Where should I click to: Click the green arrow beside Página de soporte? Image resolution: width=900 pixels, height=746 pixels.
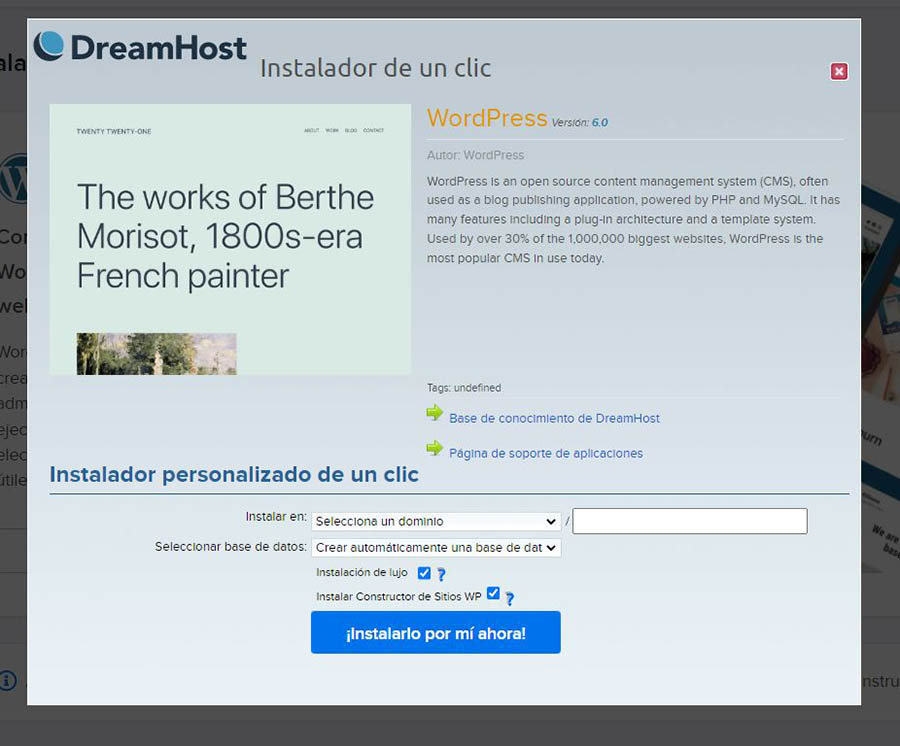pos(434,448)
